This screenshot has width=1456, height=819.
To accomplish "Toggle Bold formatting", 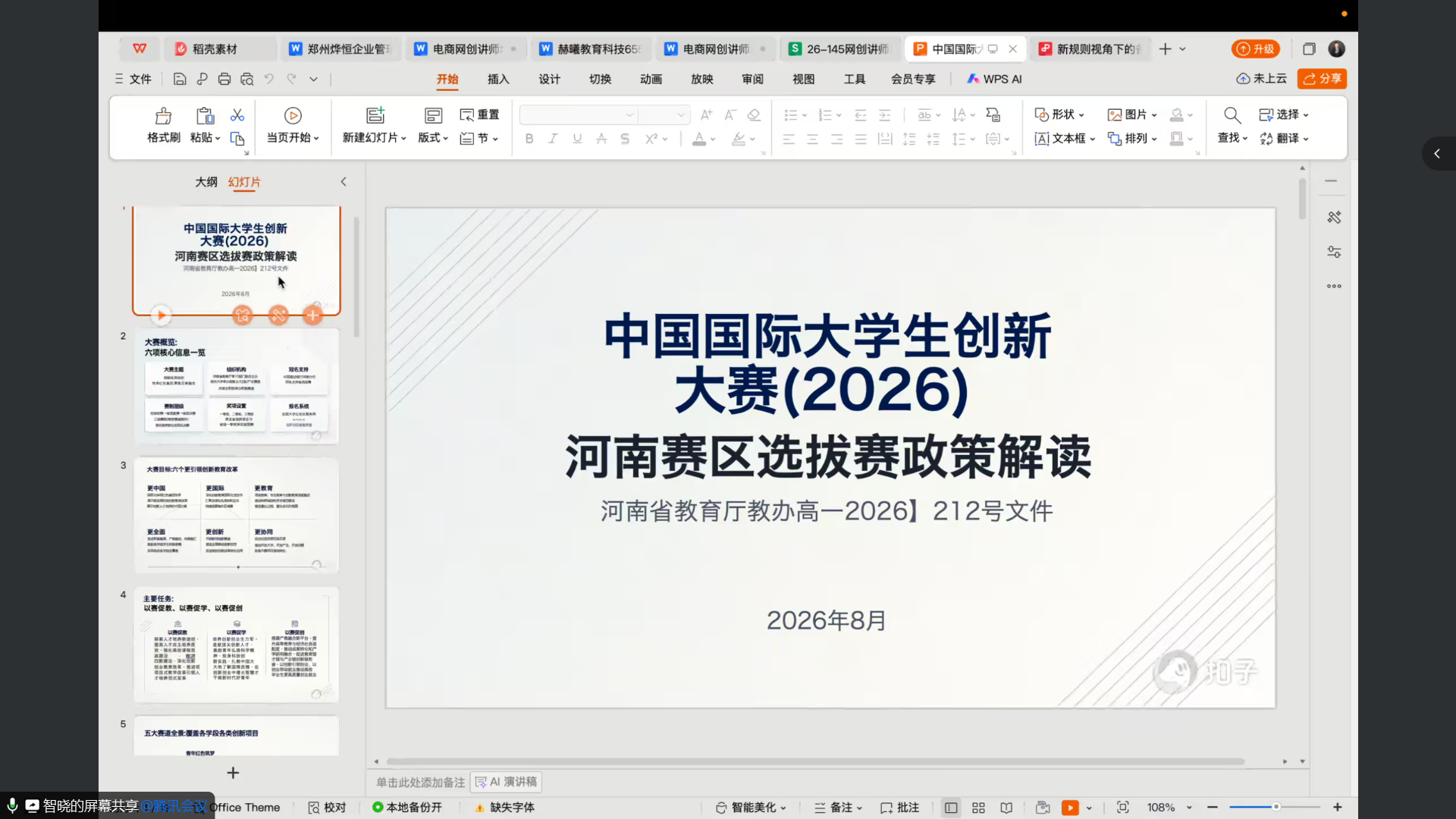I will (x=529, y=139).
